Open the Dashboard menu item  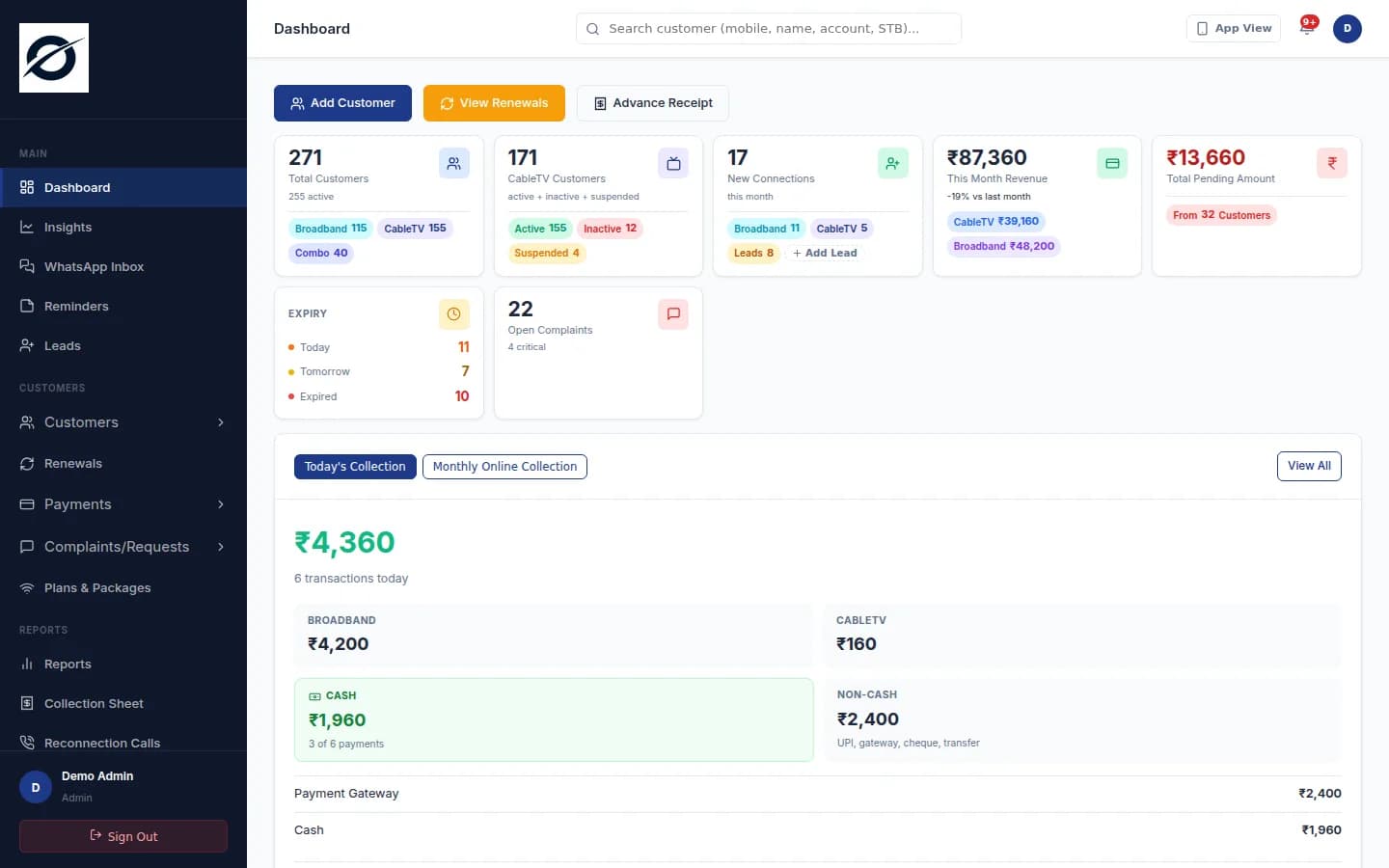[x=123, y=187]
